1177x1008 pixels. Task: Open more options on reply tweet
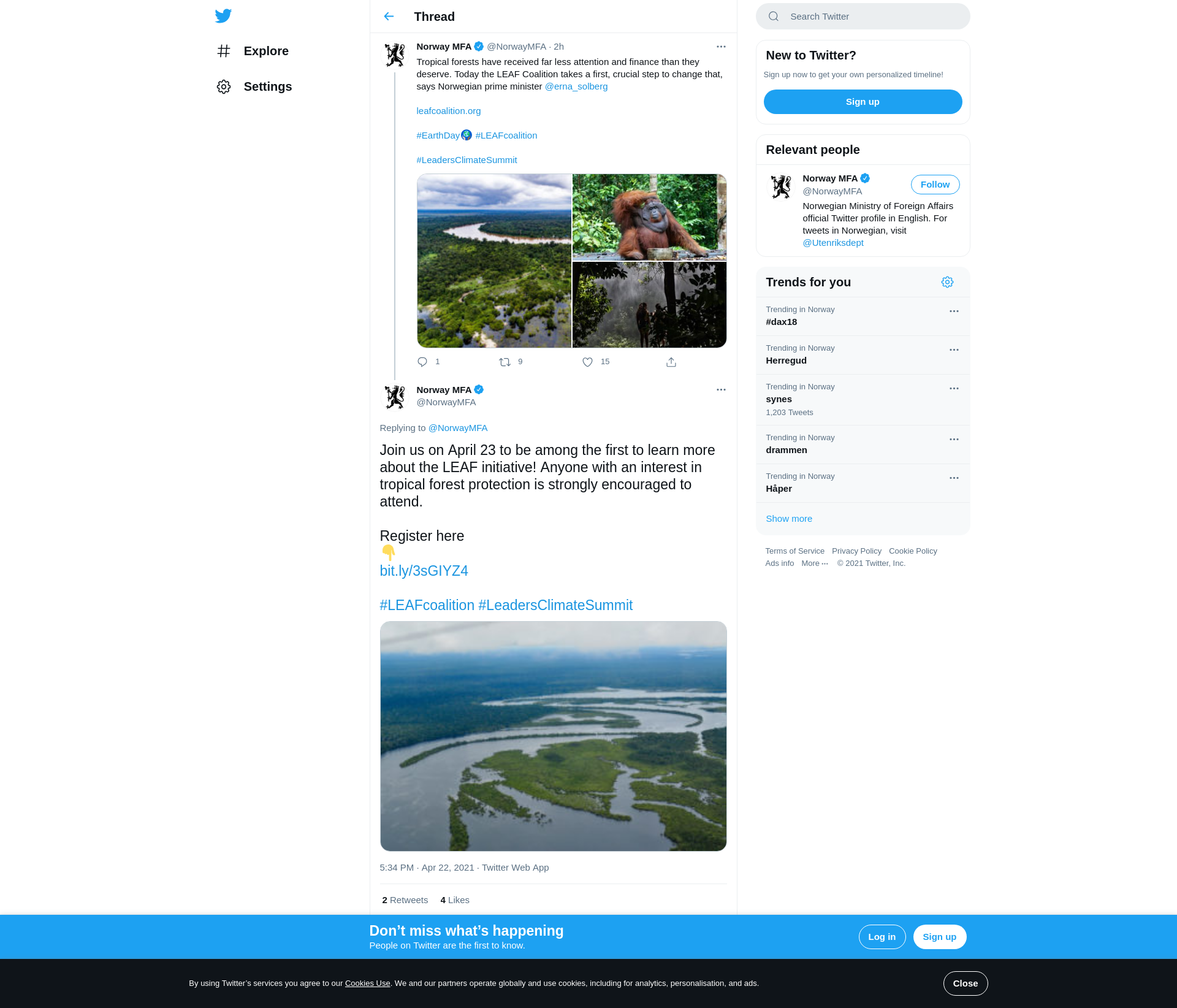tap(721, 390)
